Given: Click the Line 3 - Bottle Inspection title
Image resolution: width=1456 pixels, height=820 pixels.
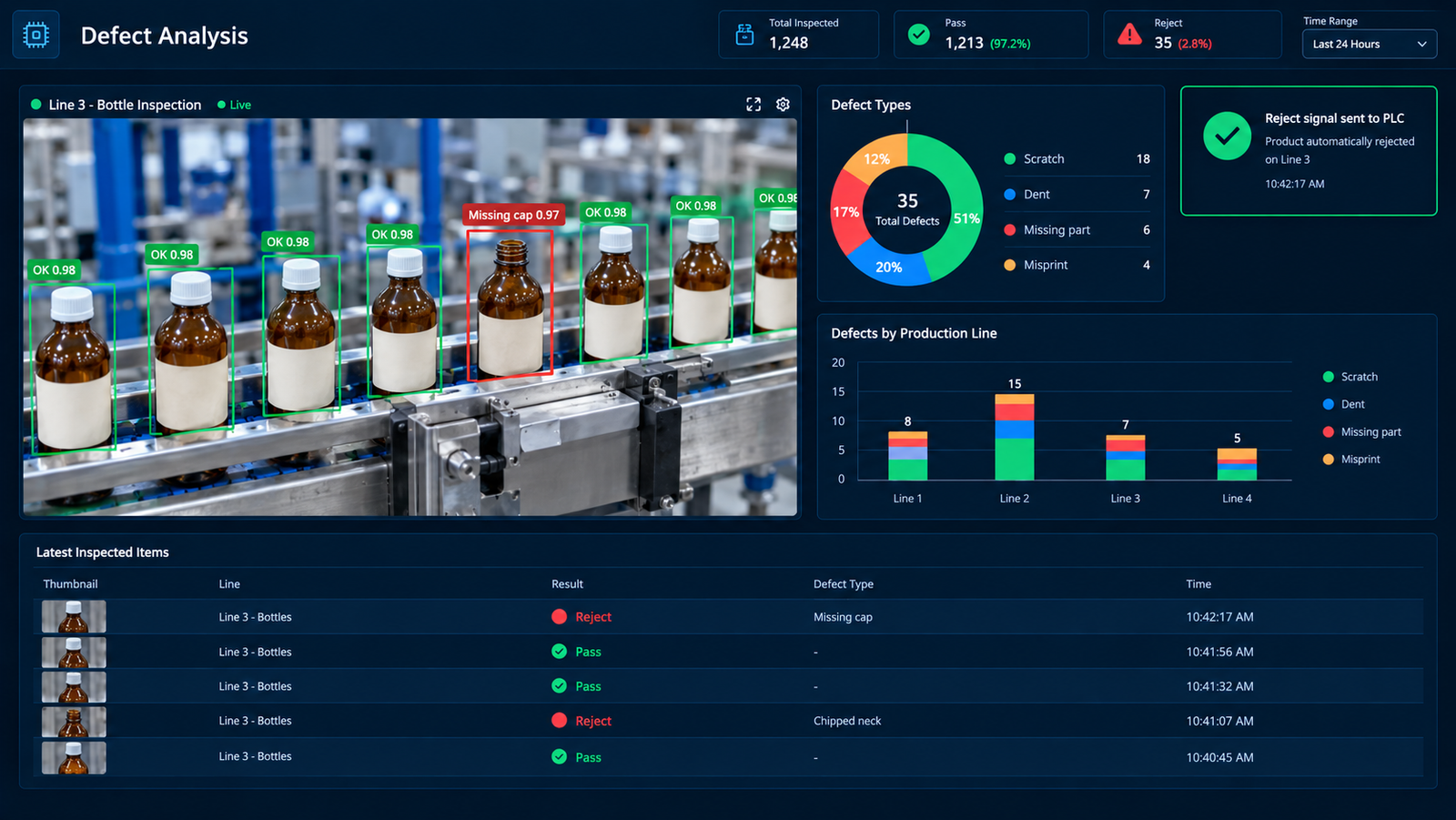Looking at the screenshot, I should (125, 105).
